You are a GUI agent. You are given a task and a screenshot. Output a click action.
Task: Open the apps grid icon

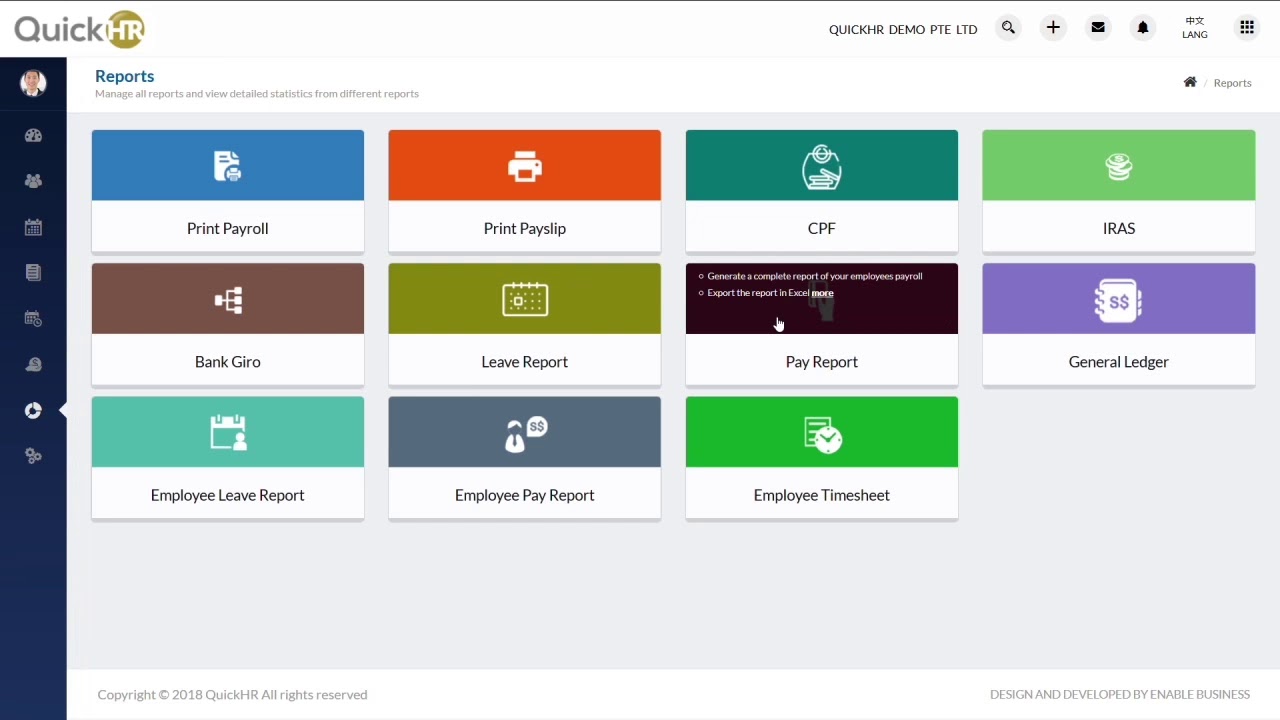tap(1247, 28)
